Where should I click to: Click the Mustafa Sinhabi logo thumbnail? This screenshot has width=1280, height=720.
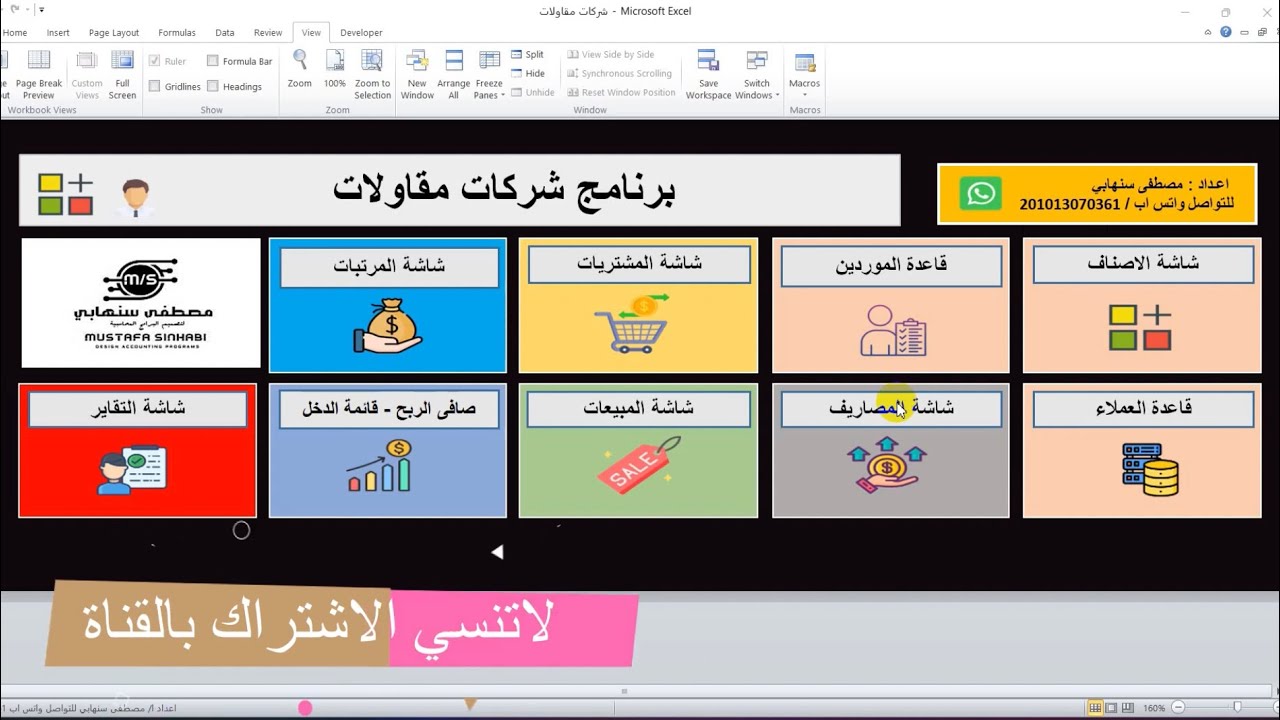(x=141, y=303)
